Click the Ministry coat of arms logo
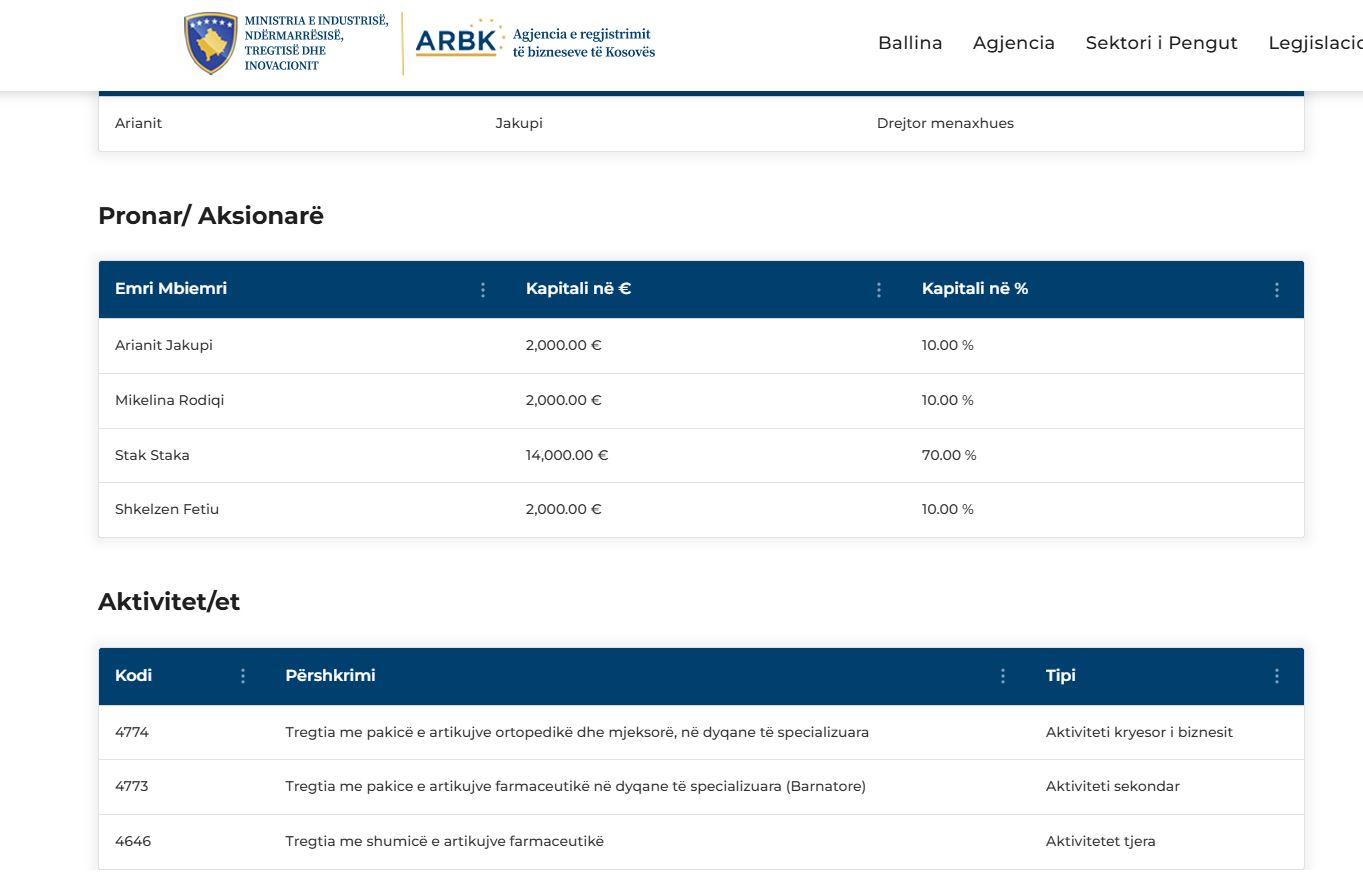Viewport: 1363px width, 881px height. pyautogui.click(x=210, y=43)
